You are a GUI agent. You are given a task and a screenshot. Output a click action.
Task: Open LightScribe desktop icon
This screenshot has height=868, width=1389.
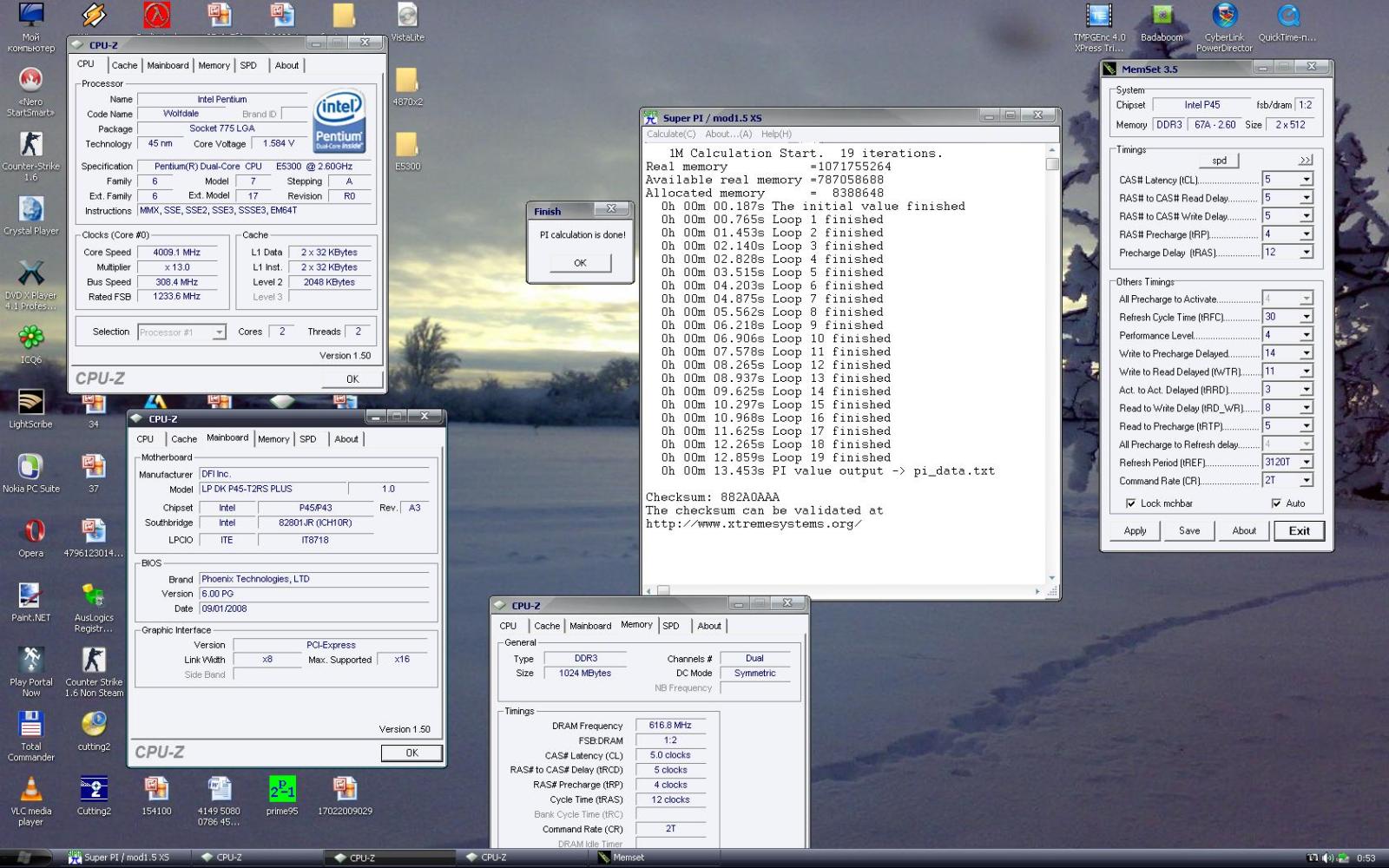tap(31, 409)
